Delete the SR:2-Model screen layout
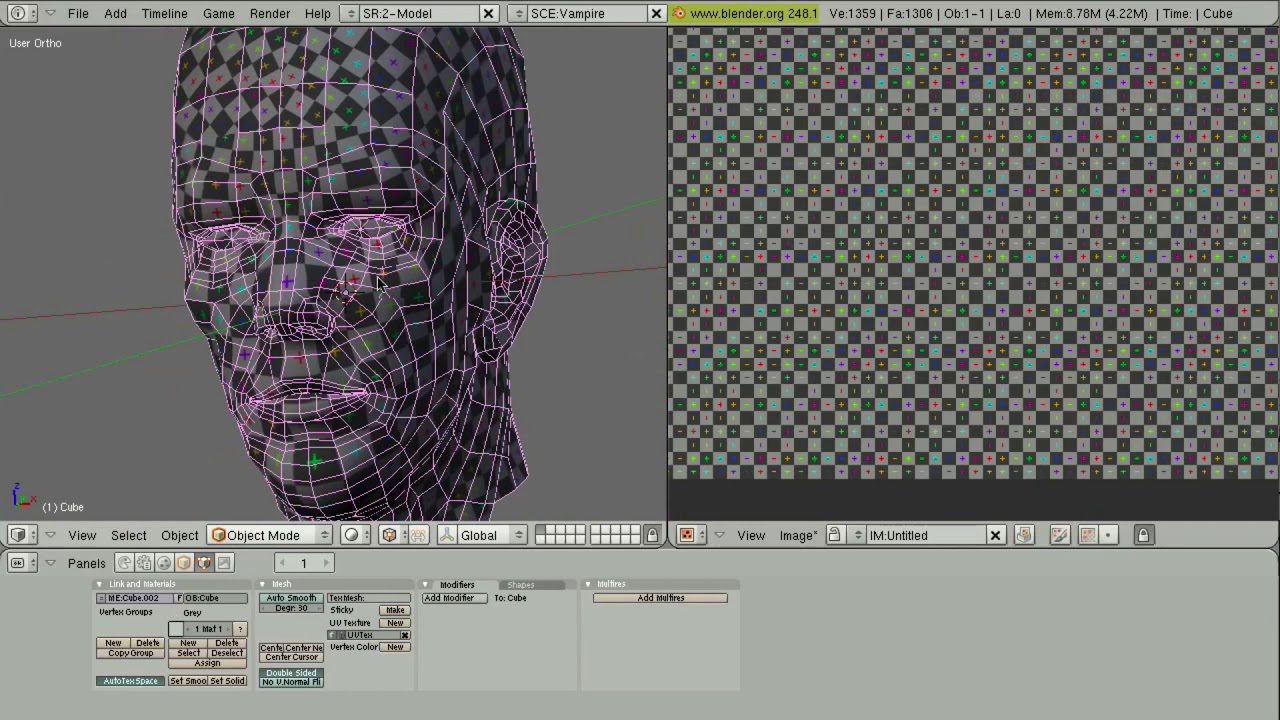This screenshot has height=720, width=1280. (x=488, y=14)
